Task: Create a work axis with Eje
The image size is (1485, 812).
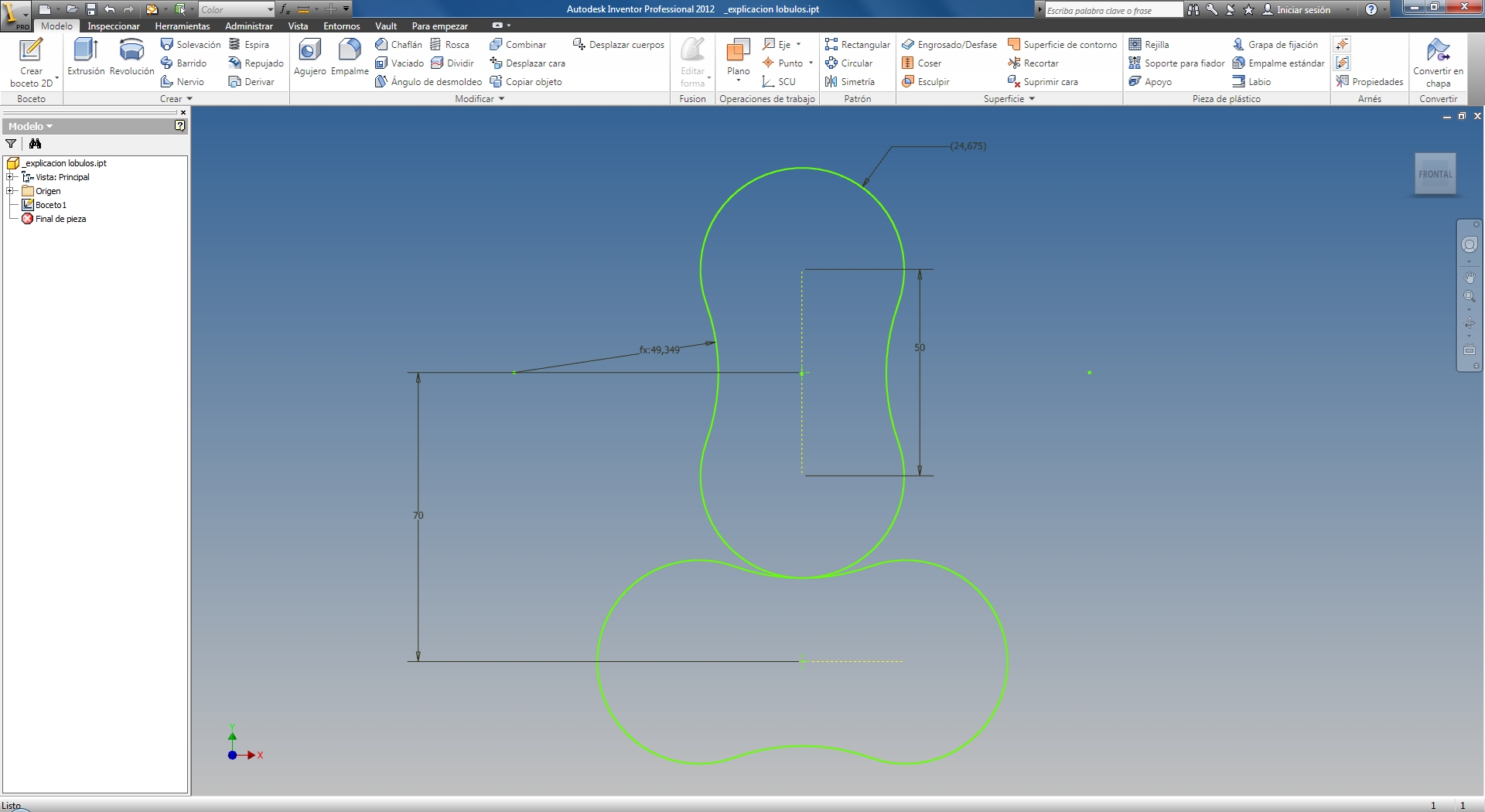Action: tap(777, 44)
